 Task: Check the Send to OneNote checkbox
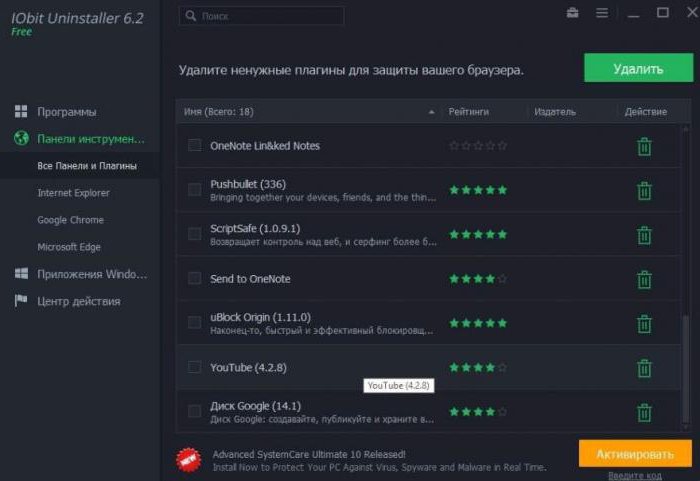[x=194, y=278]
